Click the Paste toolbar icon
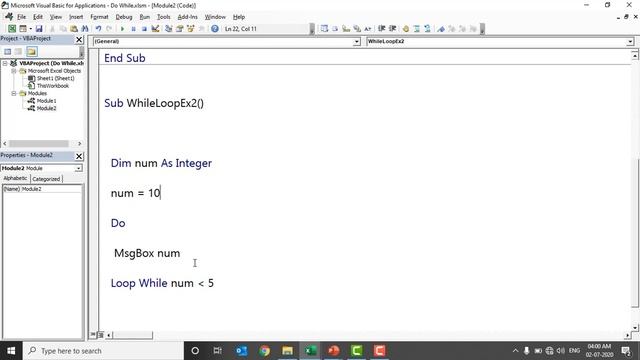The image size is (640, 360). [x=74, y=29]
